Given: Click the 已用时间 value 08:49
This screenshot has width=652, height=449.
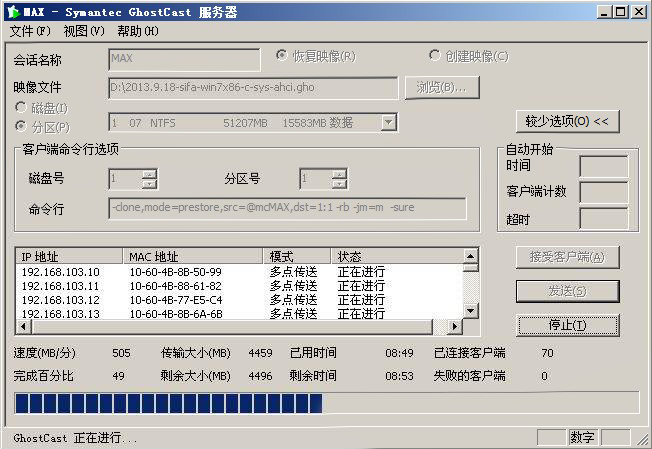Looking at the screenshot, I should pos(399,353).
